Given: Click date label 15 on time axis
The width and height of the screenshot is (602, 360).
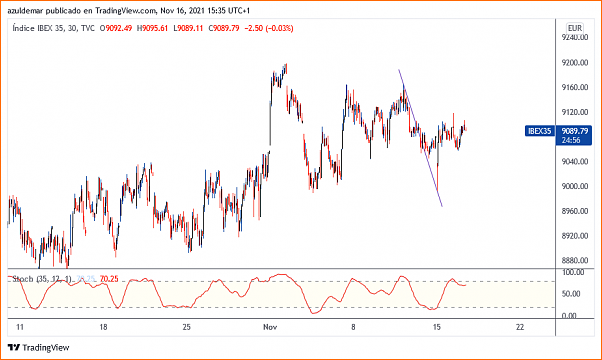Looking at the screenshot, I should click(x=437, y=327).
